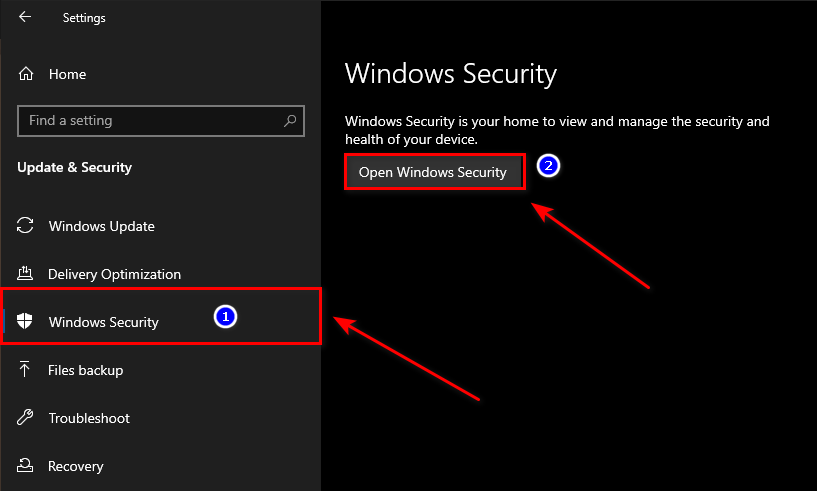Go to Settings Home
817x491 pixels.
67,74
